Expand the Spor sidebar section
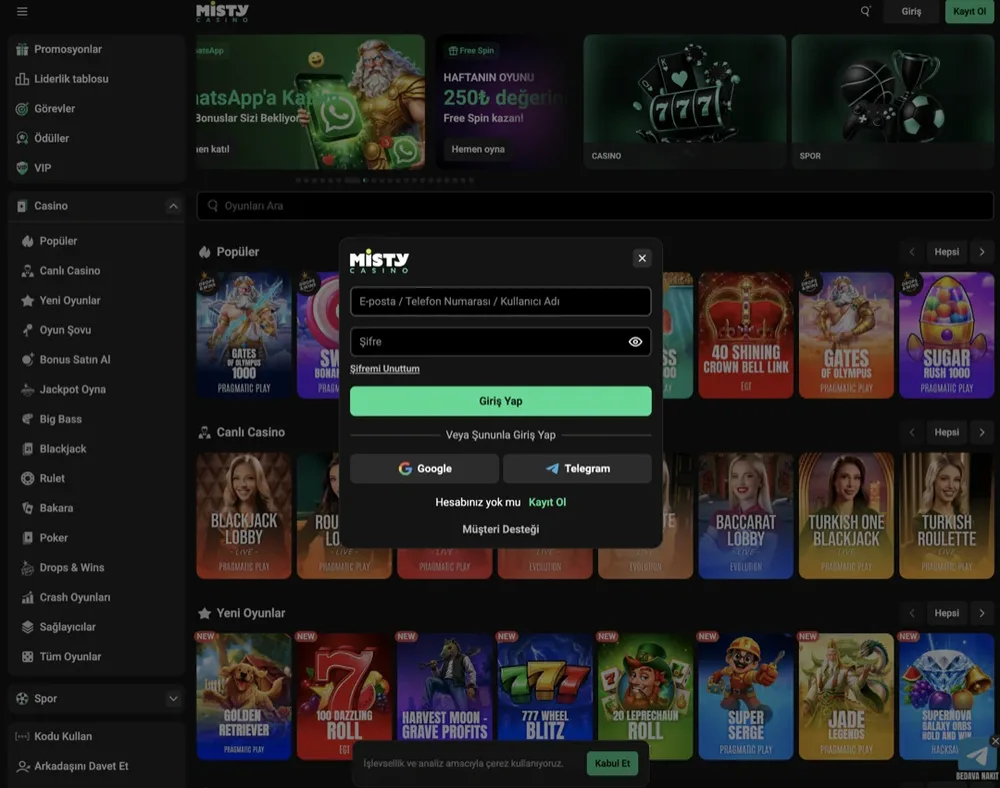1000x788 pixels. pos(173,699)
